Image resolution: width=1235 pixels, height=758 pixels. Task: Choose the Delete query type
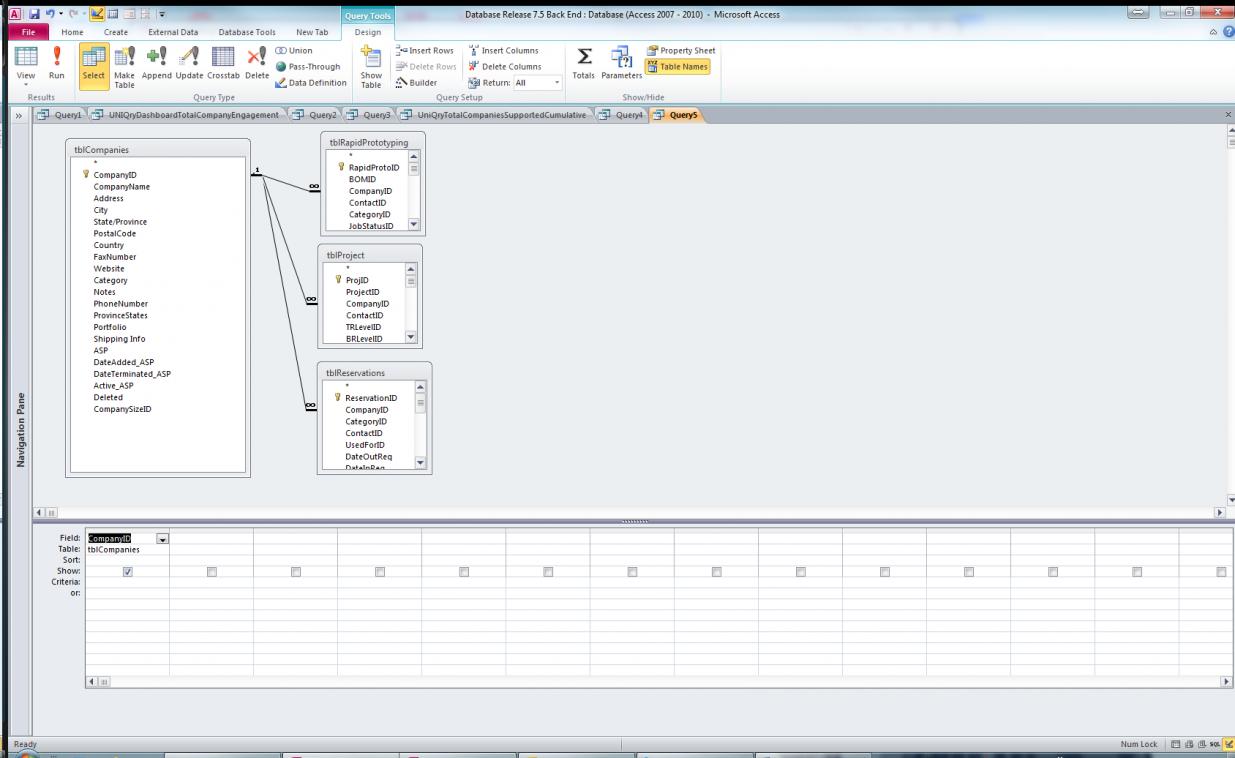coord(257,65)
